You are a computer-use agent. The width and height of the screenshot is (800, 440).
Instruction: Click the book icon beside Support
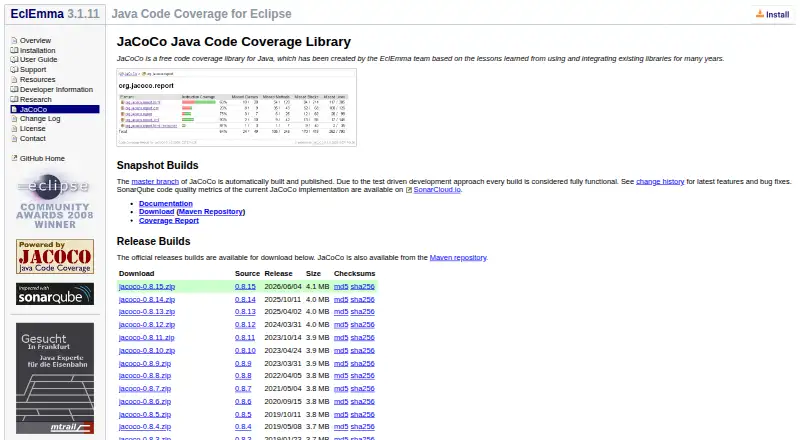(14, 69)
